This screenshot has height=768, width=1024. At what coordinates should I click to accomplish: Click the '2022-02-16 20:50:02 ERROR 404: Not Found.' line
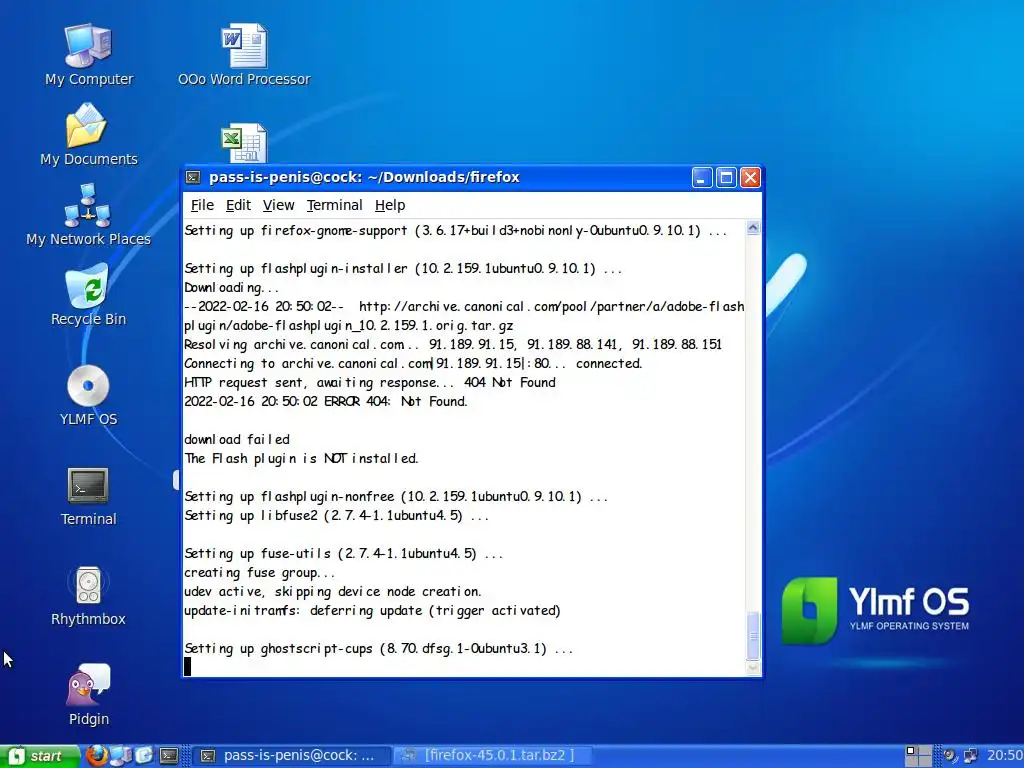[326, 401]
